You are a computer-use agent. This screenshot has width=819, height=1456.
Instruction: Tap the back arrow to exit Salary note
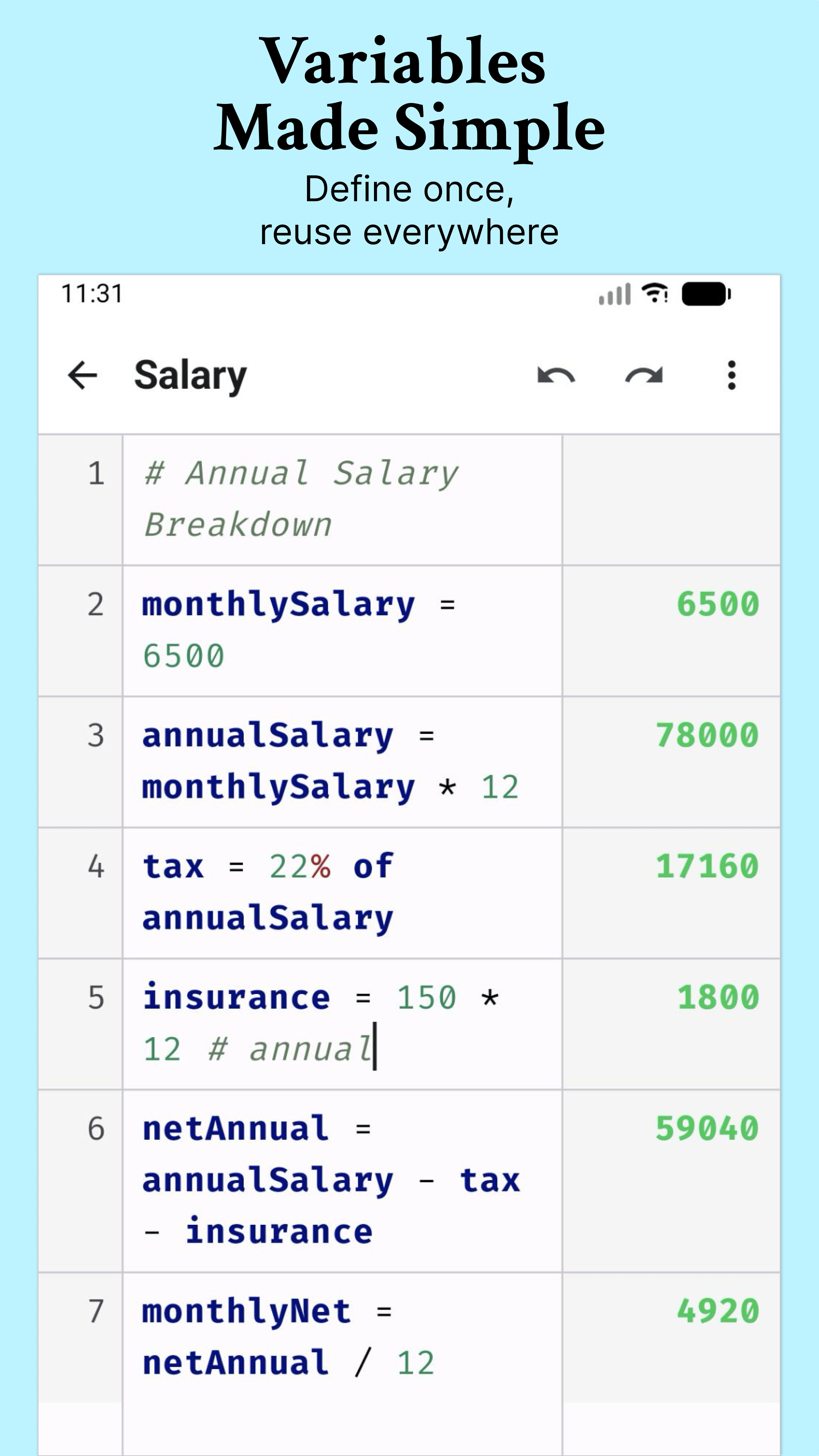(x=82, y=374)
